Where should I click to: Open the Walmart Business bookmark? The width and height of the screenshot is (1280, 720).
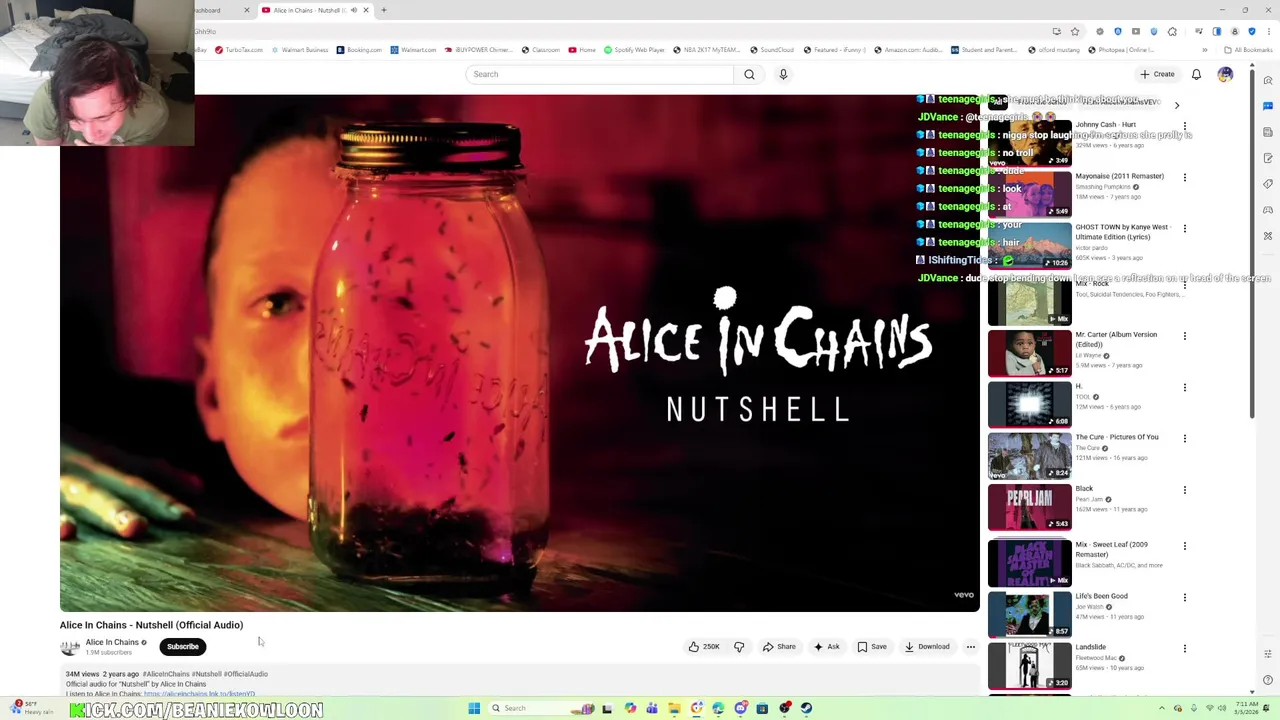[x=300, y=50]
